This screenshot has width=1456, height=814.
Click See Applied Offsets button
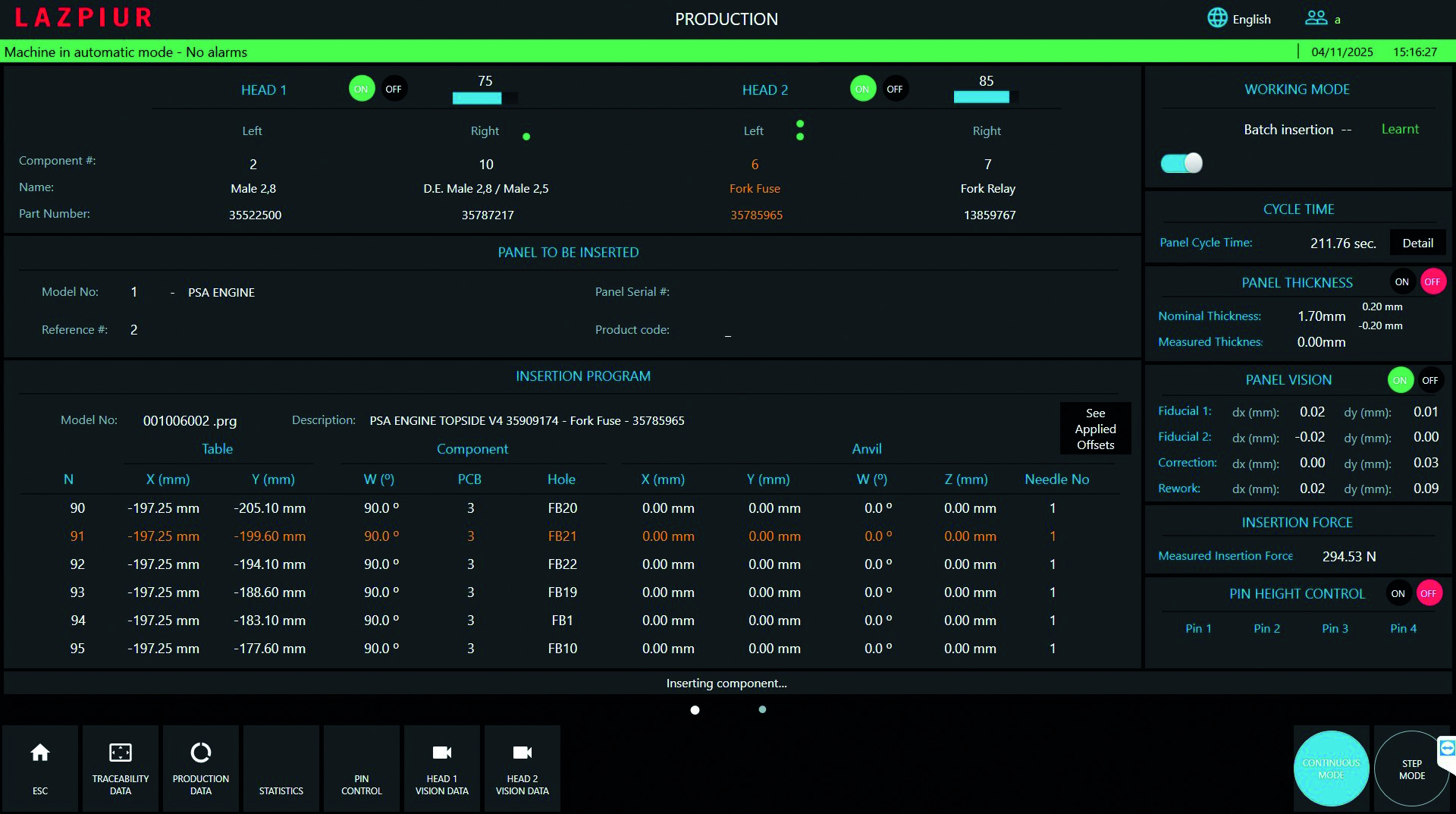tap(1095, 429)
